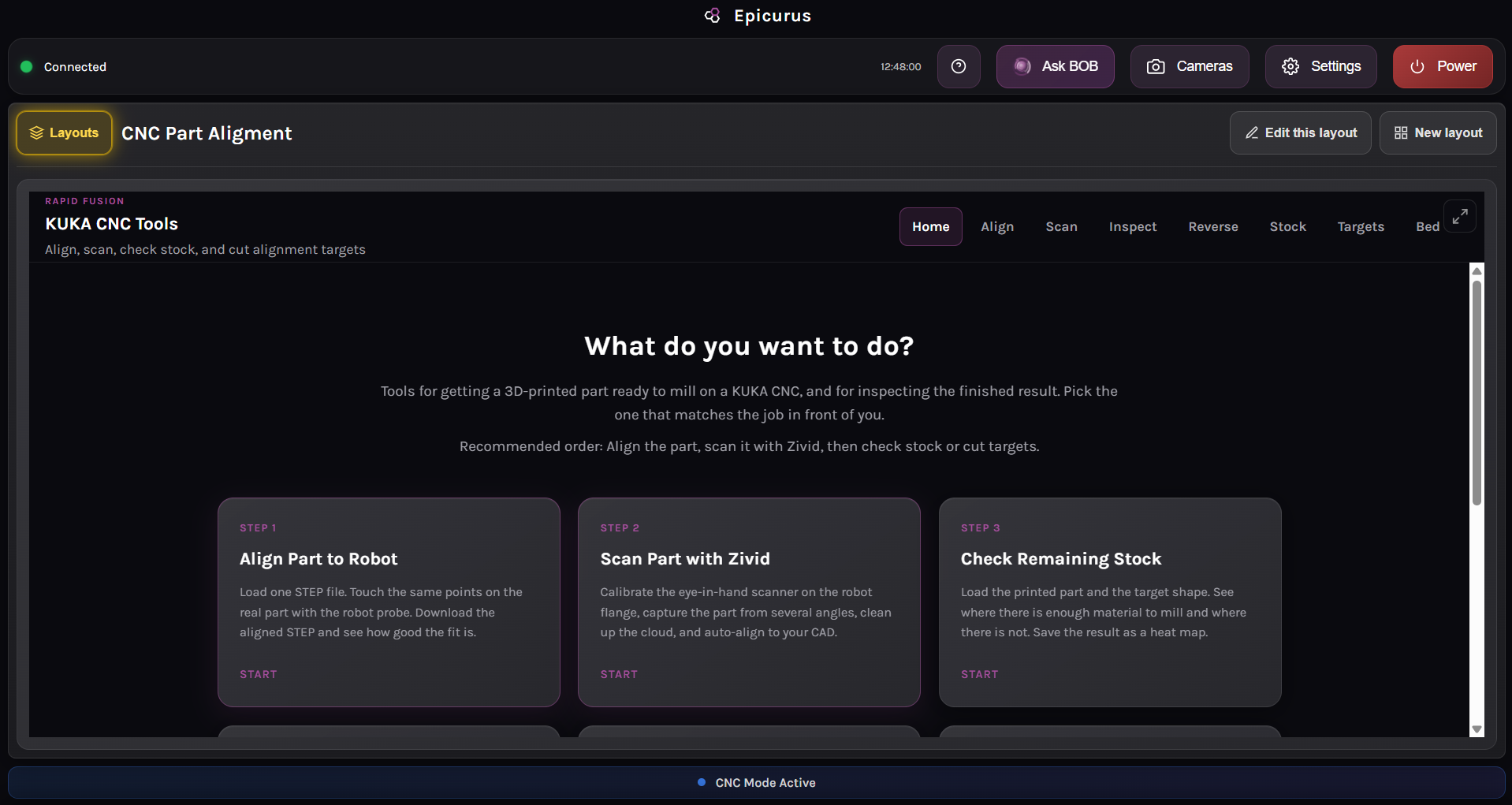
Task: Click the scrollbar down arrow
Action: click(x=1477, y=729)
